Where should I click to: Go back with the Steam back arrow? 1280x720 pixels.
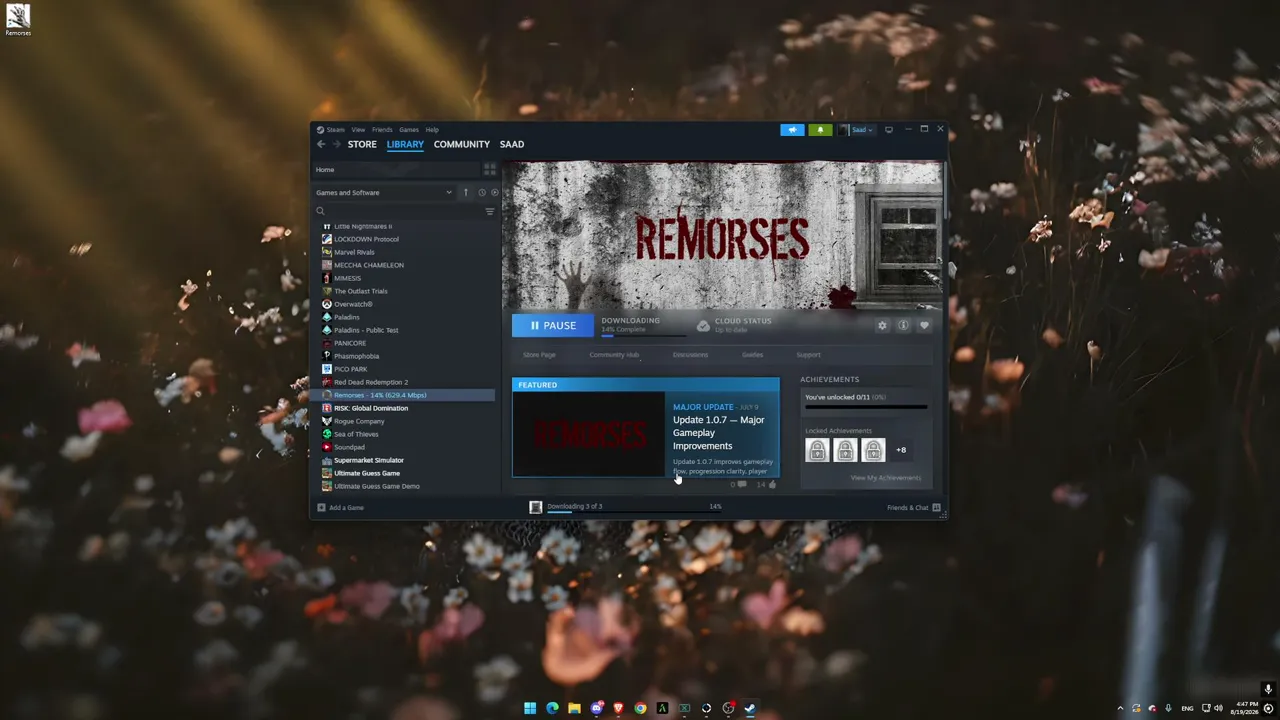coord(321,144)
